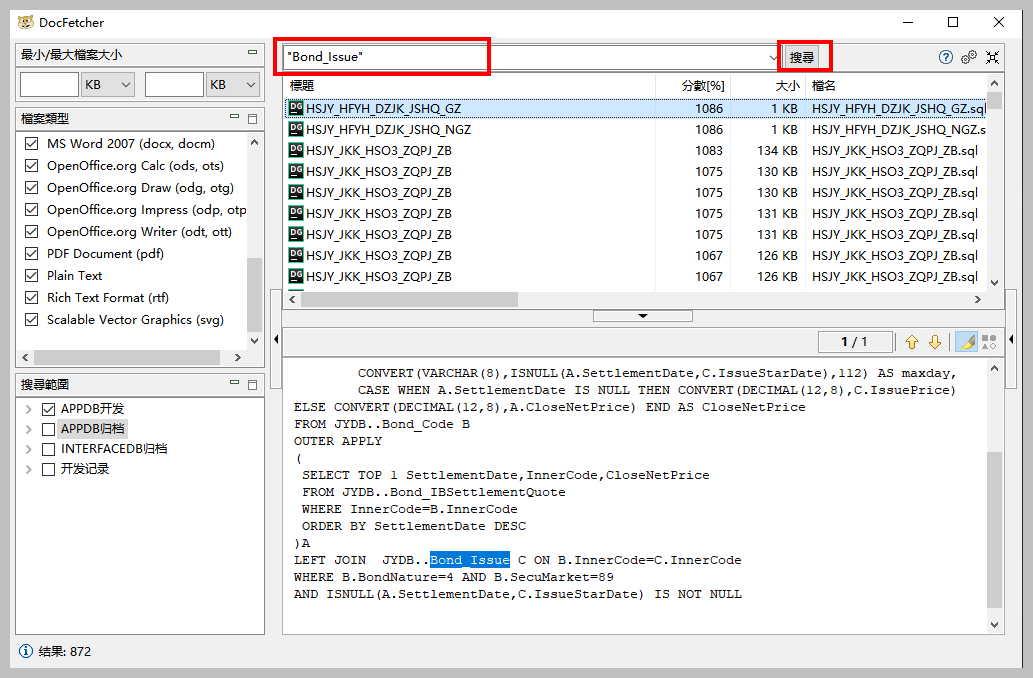Open the DocFetcher help documentation
This screenshot has width=1033, height=678.
(945, 58)
